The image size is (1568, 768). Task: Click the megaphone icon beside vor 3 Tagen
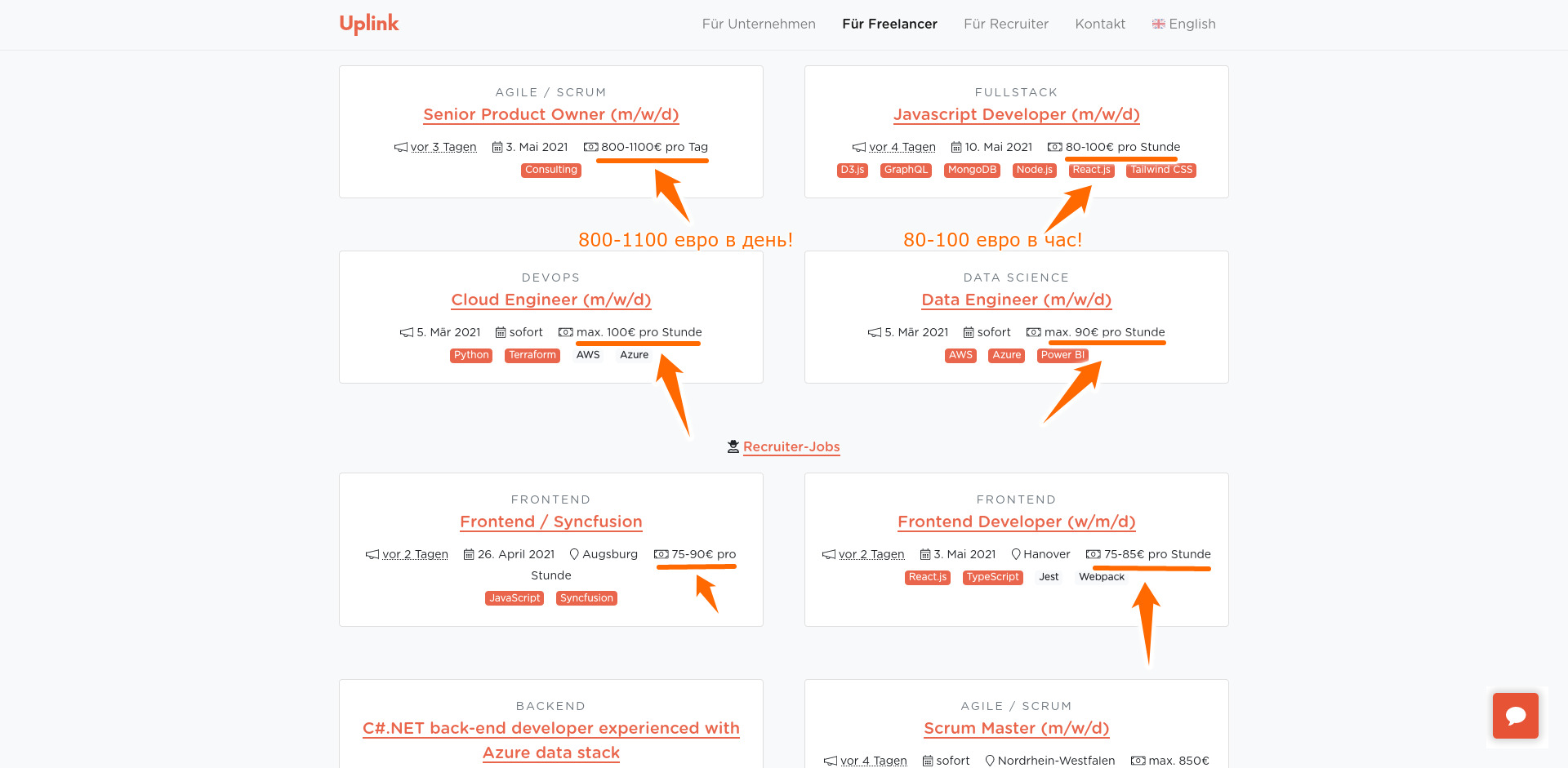(x=400, y=147)
